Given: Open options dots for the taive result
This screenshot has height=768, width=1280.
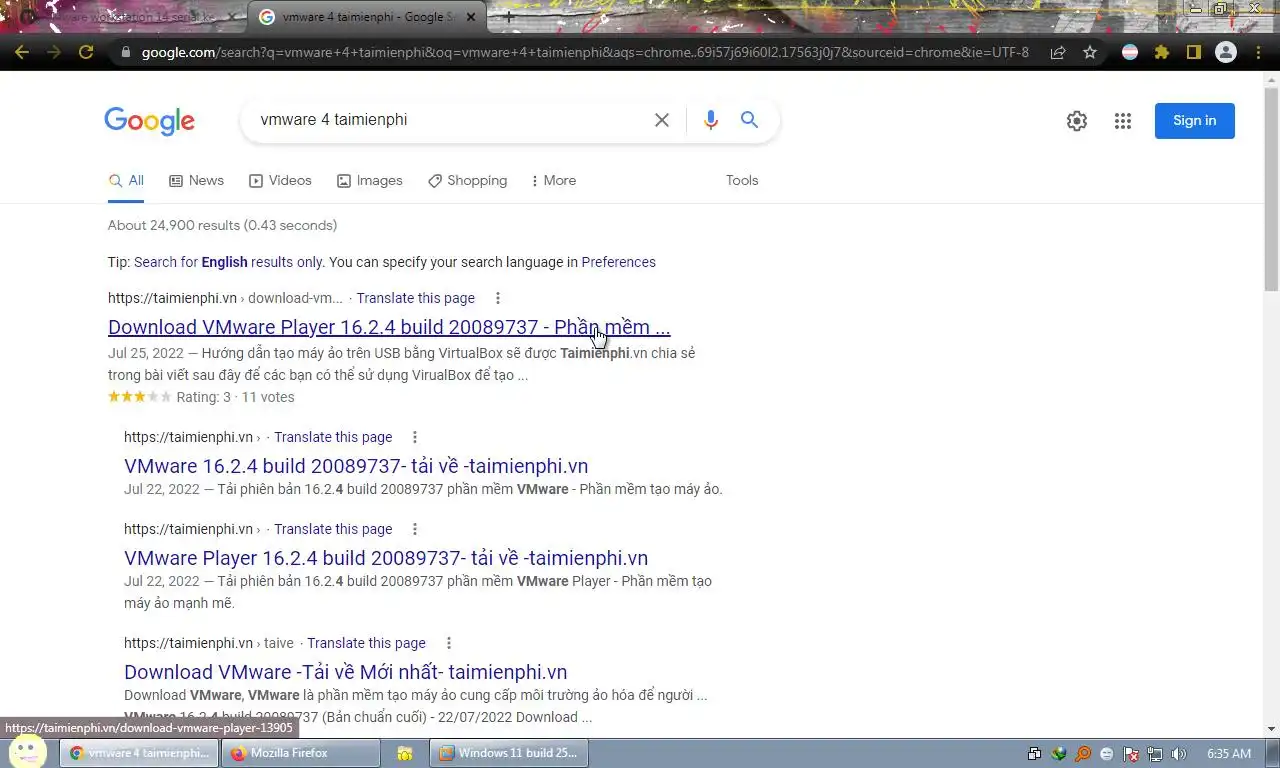Looking at the screenshot, I should coord(448,643).
